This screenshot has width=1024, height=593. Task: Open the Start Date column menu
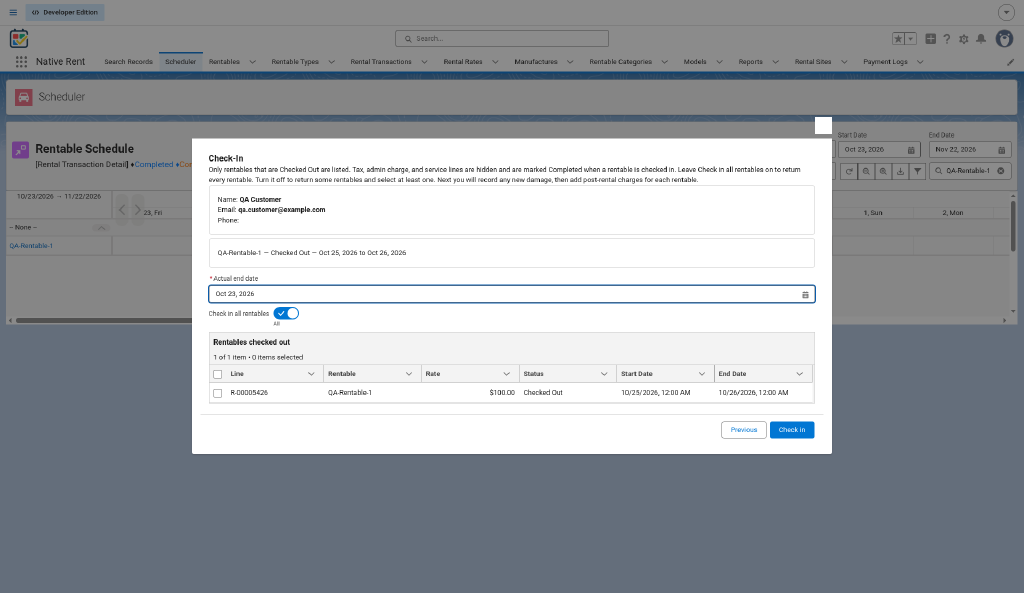[702, 374]
